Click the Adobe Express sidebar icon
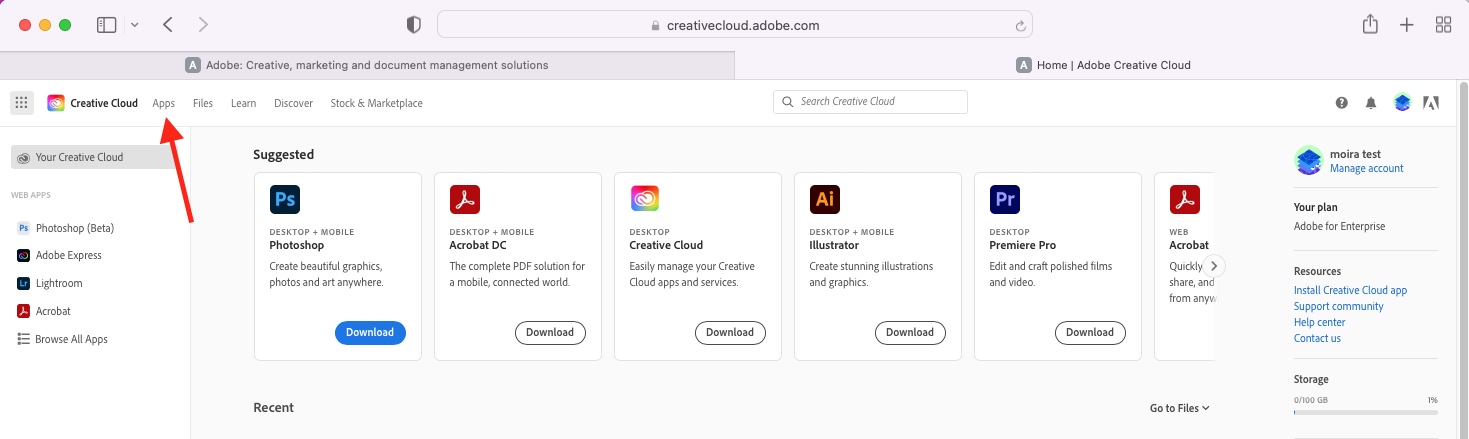Viewport: 1469px width, 439px height. [23, 255]
